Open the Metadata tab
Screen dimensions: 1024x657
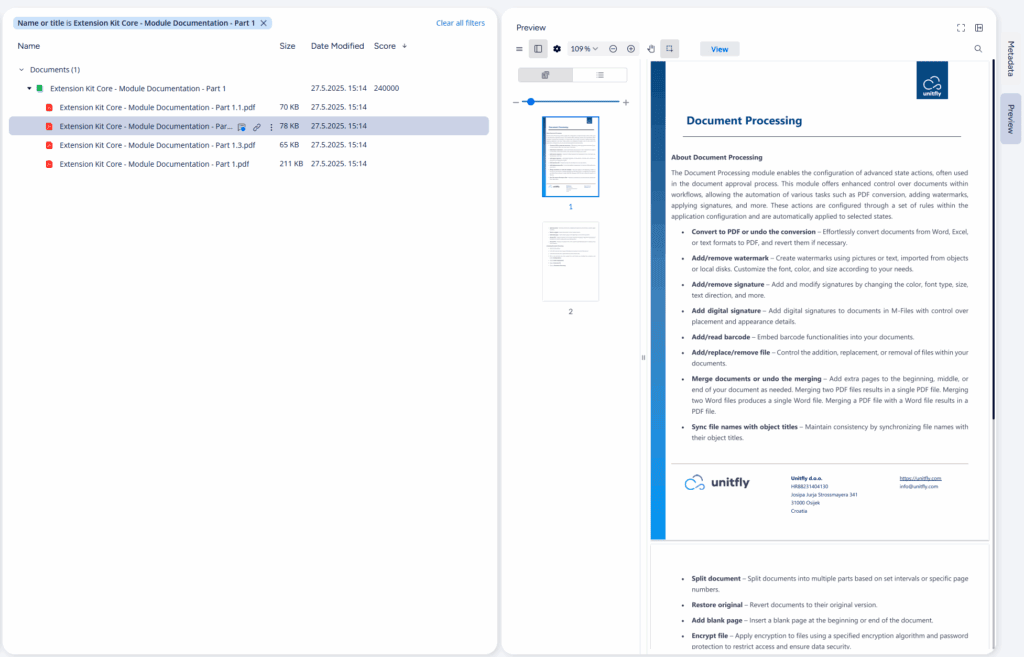[x=1011, y=60]
